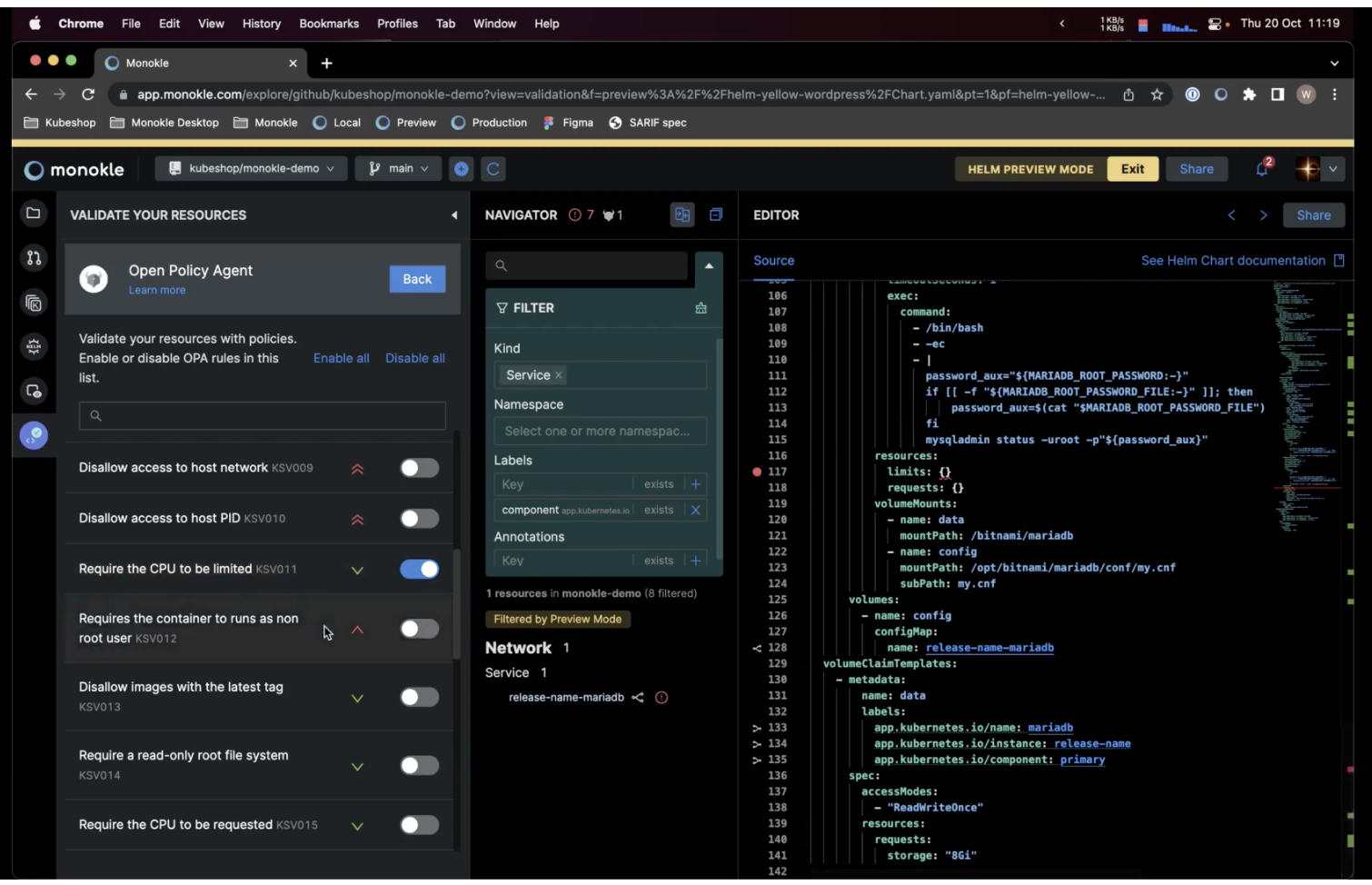Viewport: 1372px width, 885px height.
Task: Click Disable all rules link
Action: pos(415,358)
